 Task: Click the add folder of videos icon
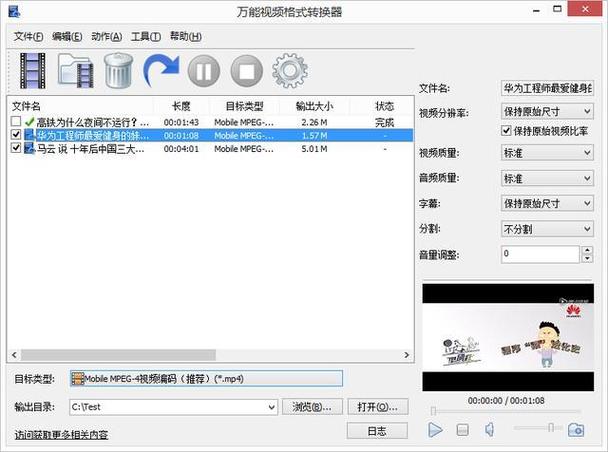click(76, 71)
